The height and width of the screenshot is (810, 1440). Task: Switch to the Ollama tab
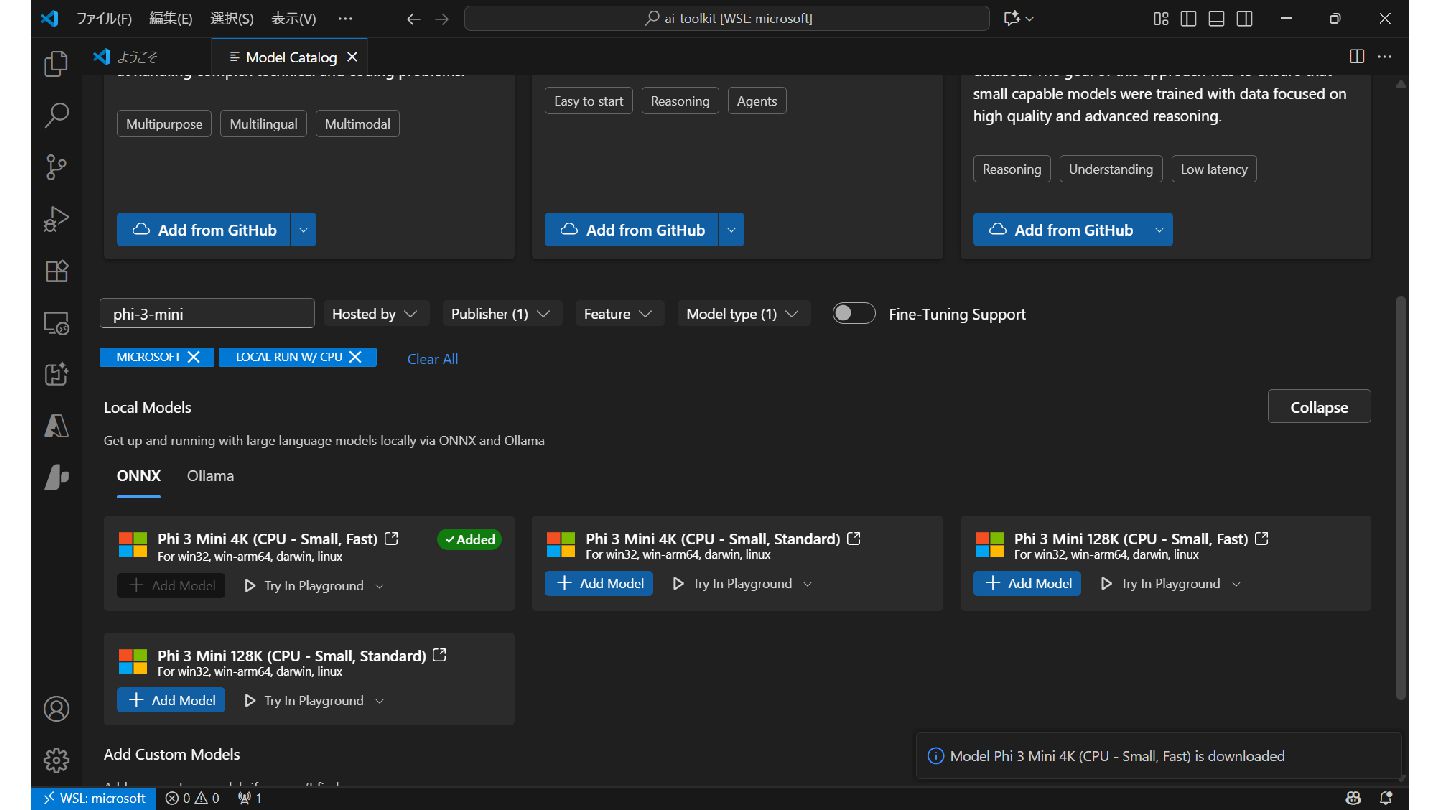point(210,476)
